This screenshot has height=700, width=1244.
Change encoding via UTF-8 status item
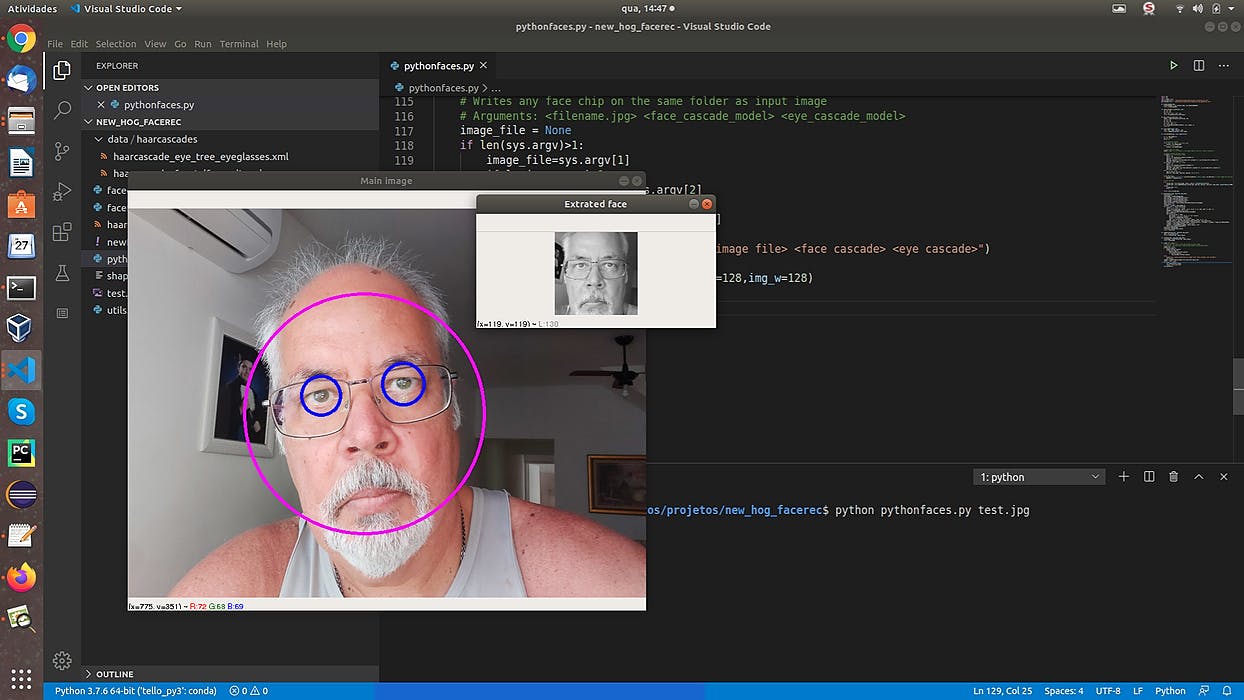pos(1108,690)
